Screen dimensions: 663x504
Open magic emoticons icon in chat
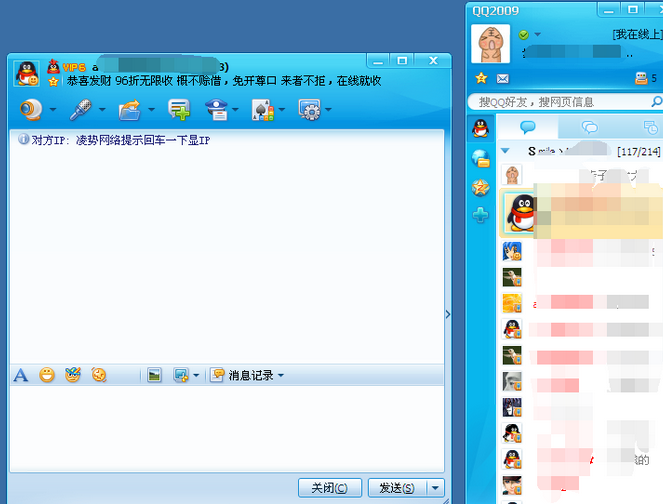tap(73, 375)
